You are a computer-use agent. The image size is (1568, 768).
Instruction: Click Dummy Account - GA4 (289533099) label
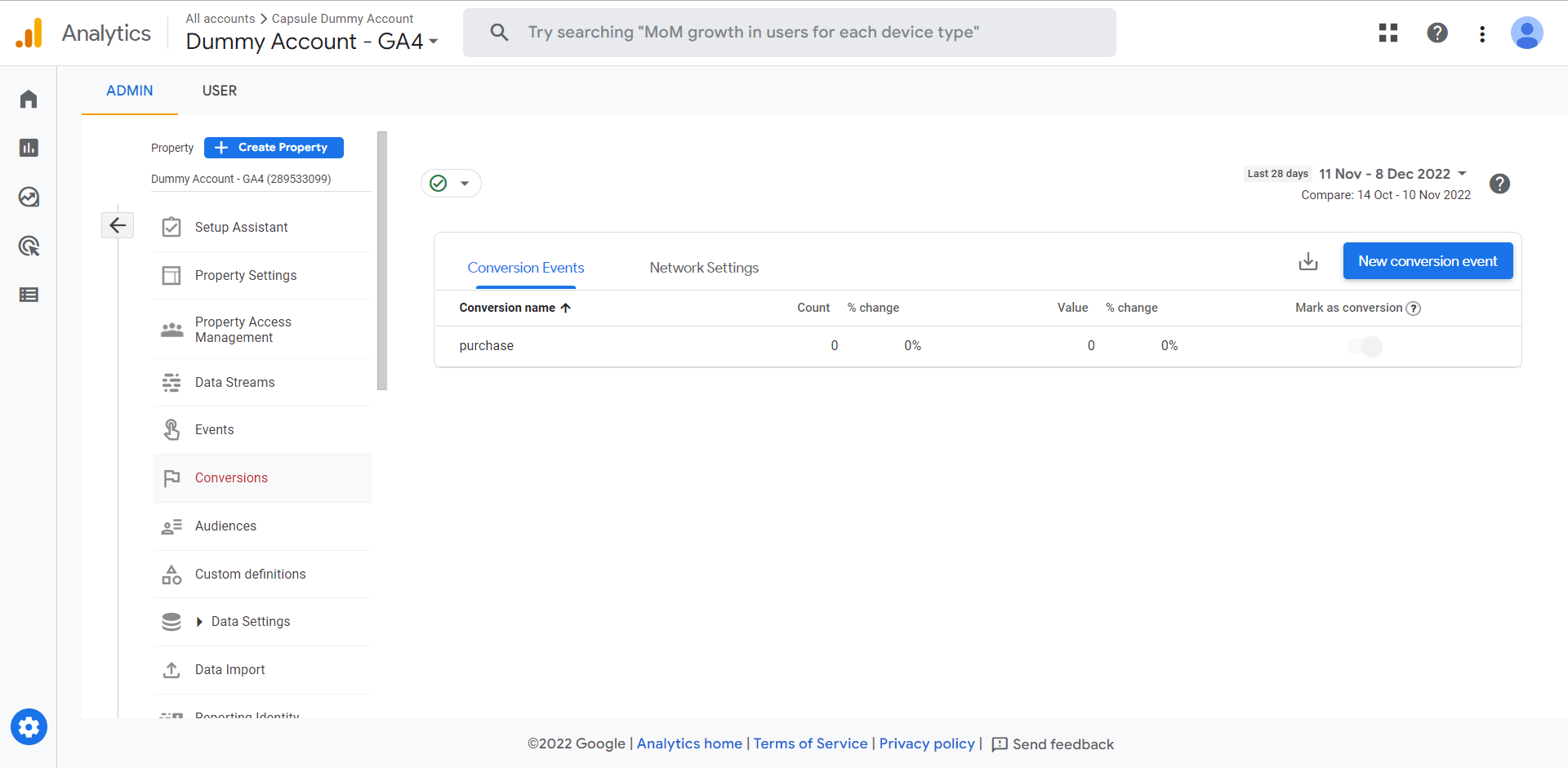point(241,179)
